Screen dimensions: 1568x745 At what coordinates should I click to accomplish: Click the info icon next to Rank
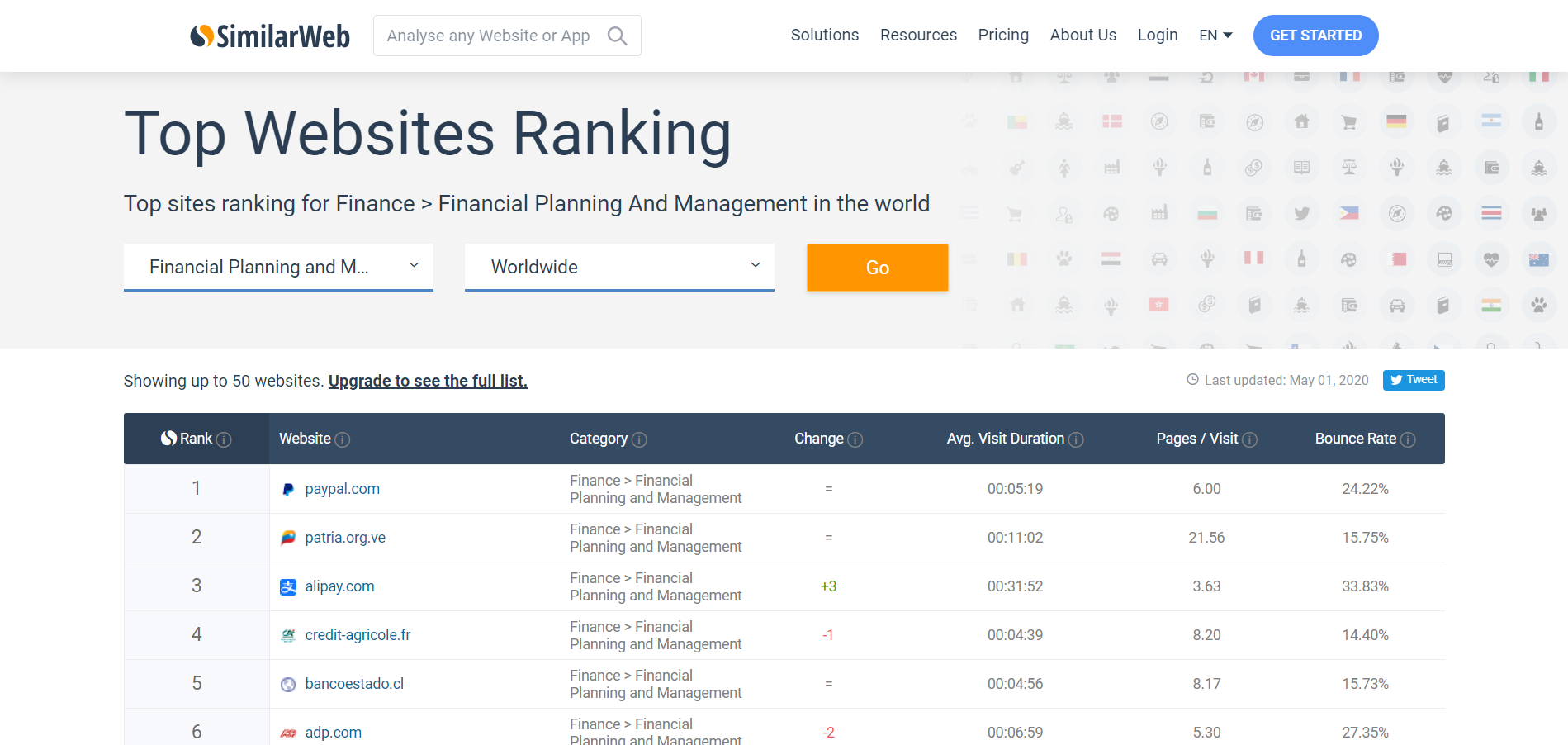224,439
